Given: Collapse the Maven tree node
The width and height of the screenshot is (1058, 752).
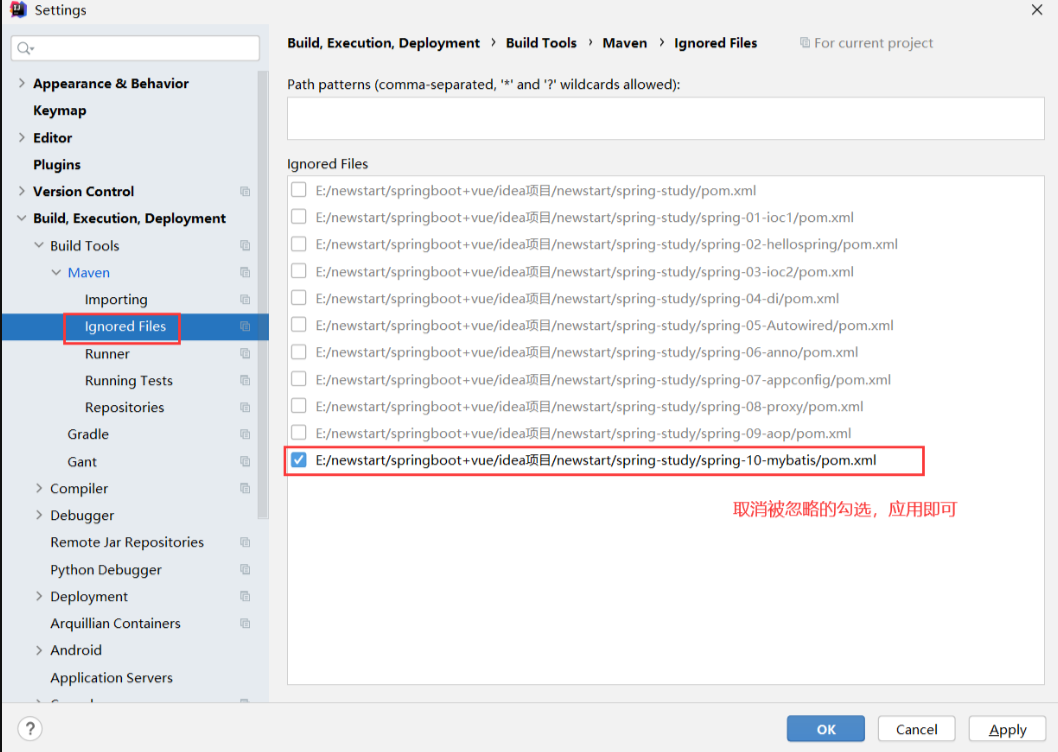Looking at the screenshot, I should point(56,272).
